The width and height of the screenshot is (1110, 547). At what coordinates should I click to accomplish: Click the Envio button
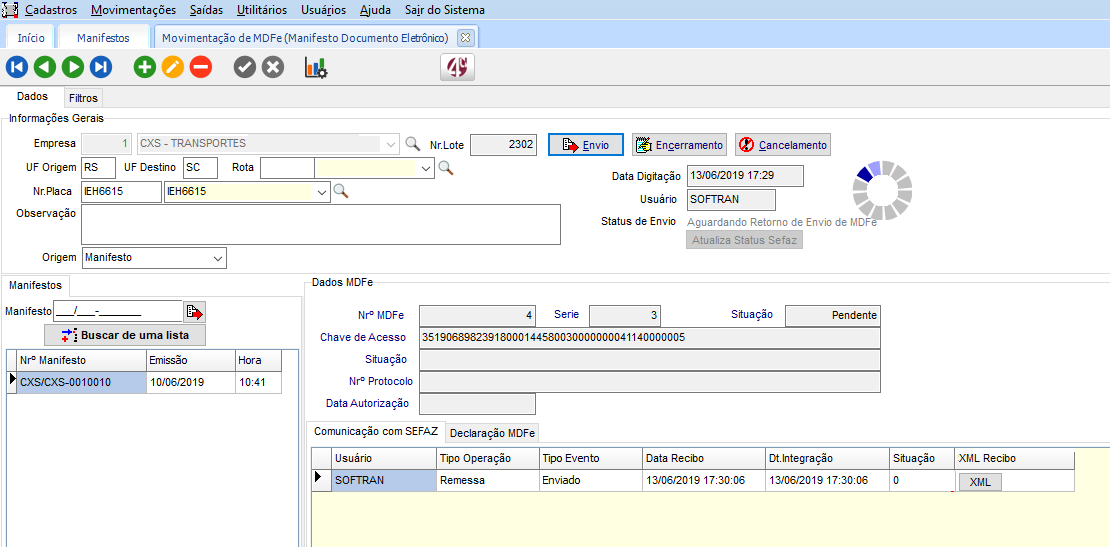[586, 145]
